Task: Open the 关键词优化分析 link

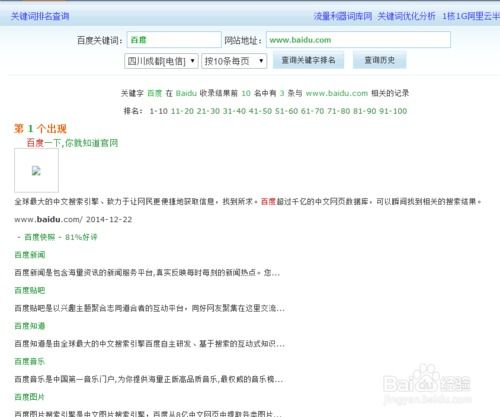Action: coord(406,16)
